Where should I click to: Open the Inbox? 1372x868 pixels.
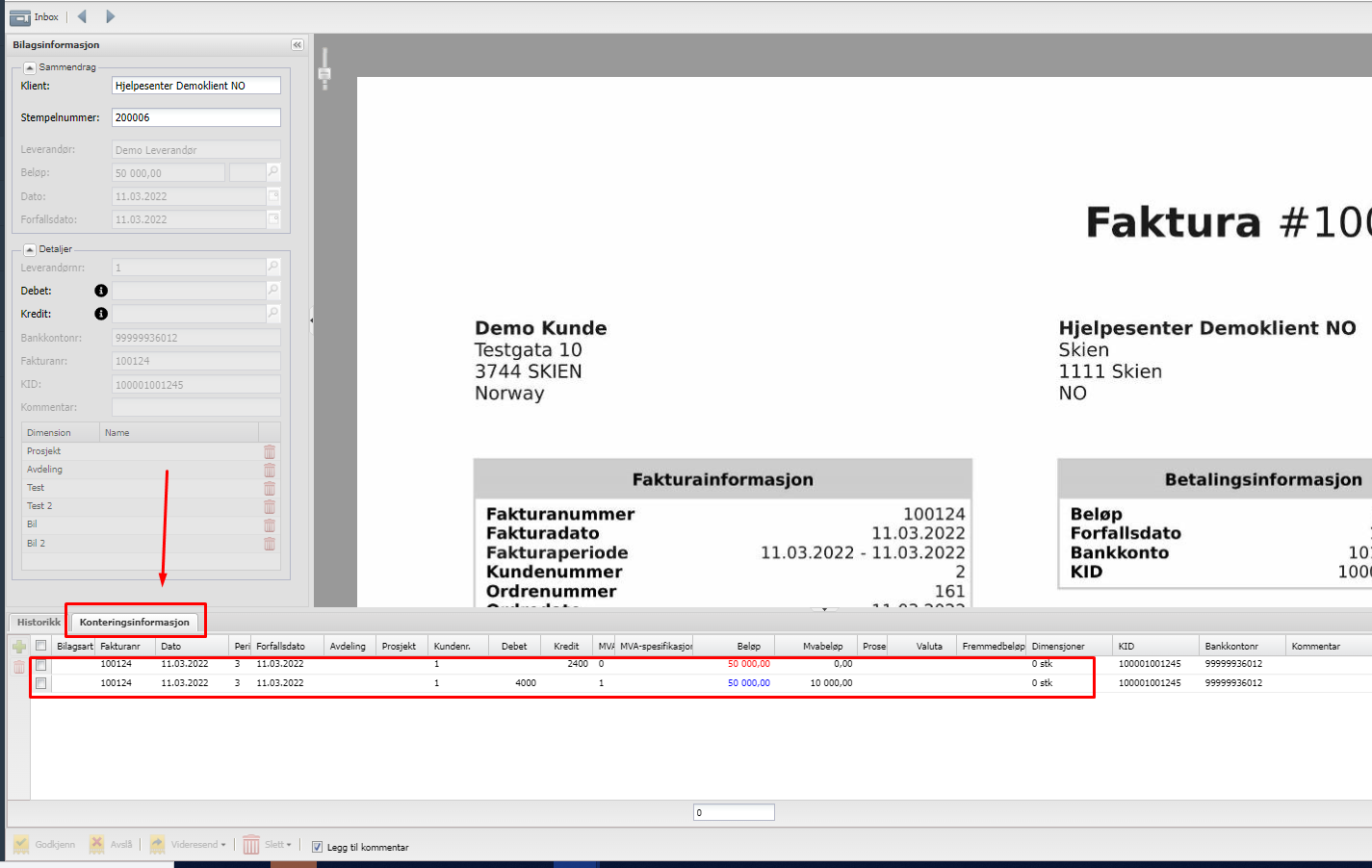35,17
